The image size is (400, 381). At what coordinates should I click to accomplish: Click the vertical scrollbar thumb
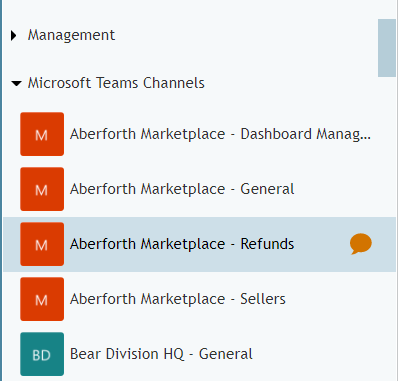coord(387,48)
